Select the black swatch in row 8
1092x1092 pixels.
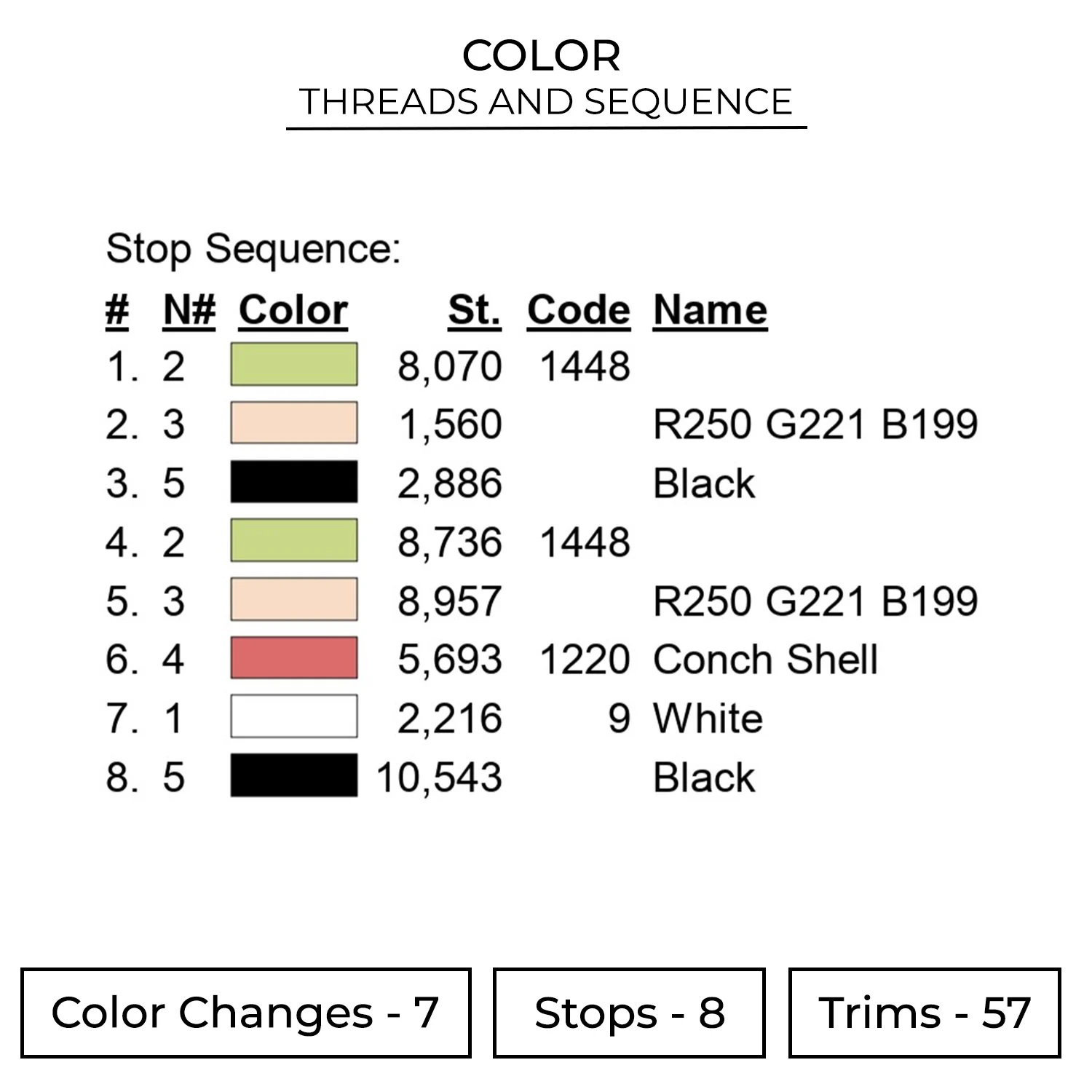[x=293, y=776]
